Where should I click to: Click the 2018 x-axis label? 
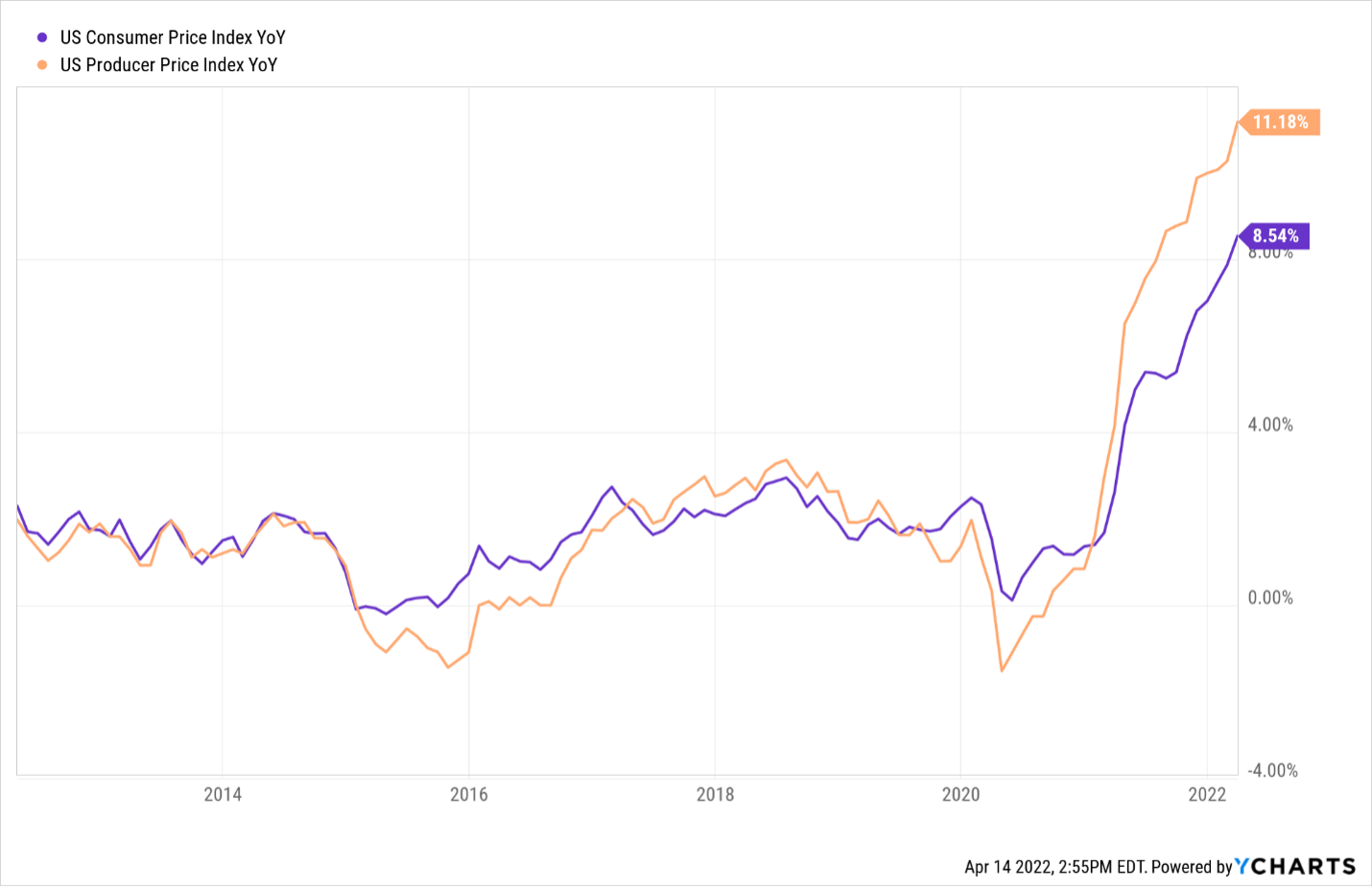click(715, 794)
